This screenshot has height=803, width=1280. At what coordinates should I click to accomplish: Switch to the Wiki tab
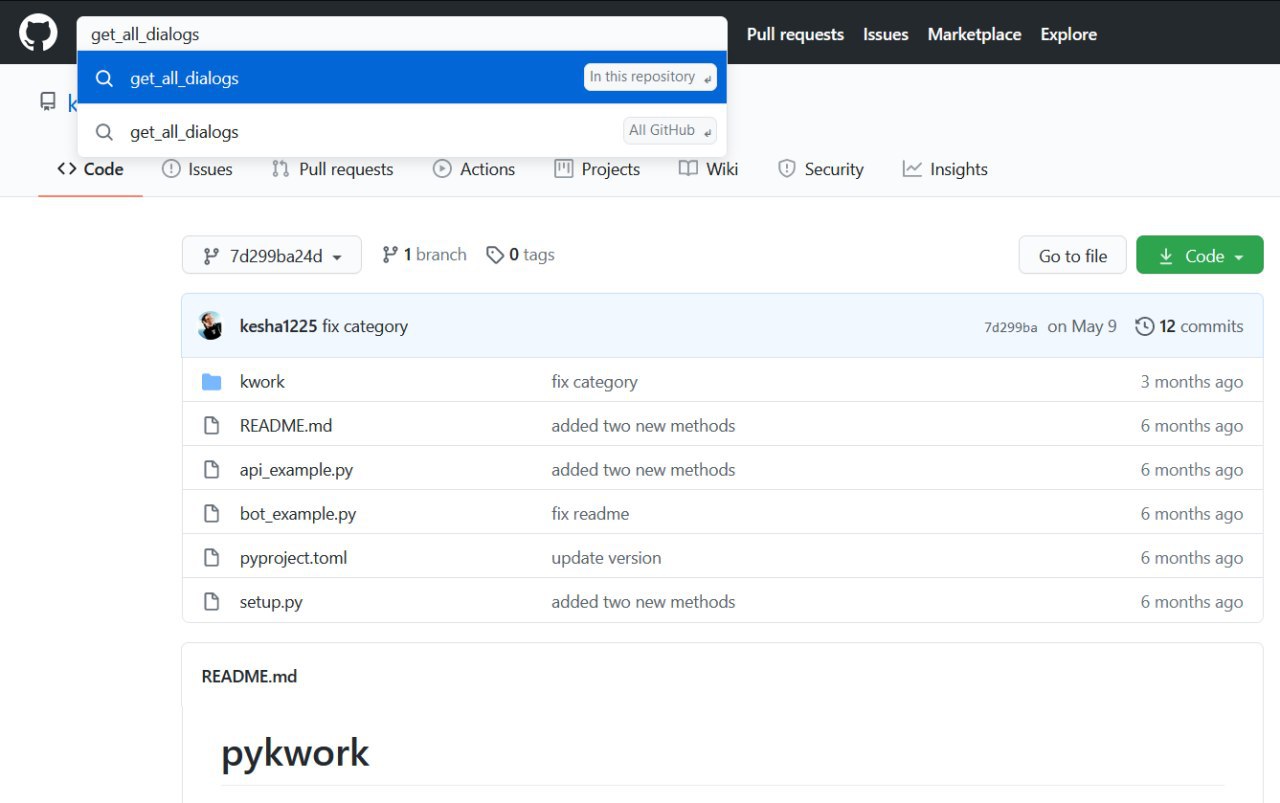(709, 169)
